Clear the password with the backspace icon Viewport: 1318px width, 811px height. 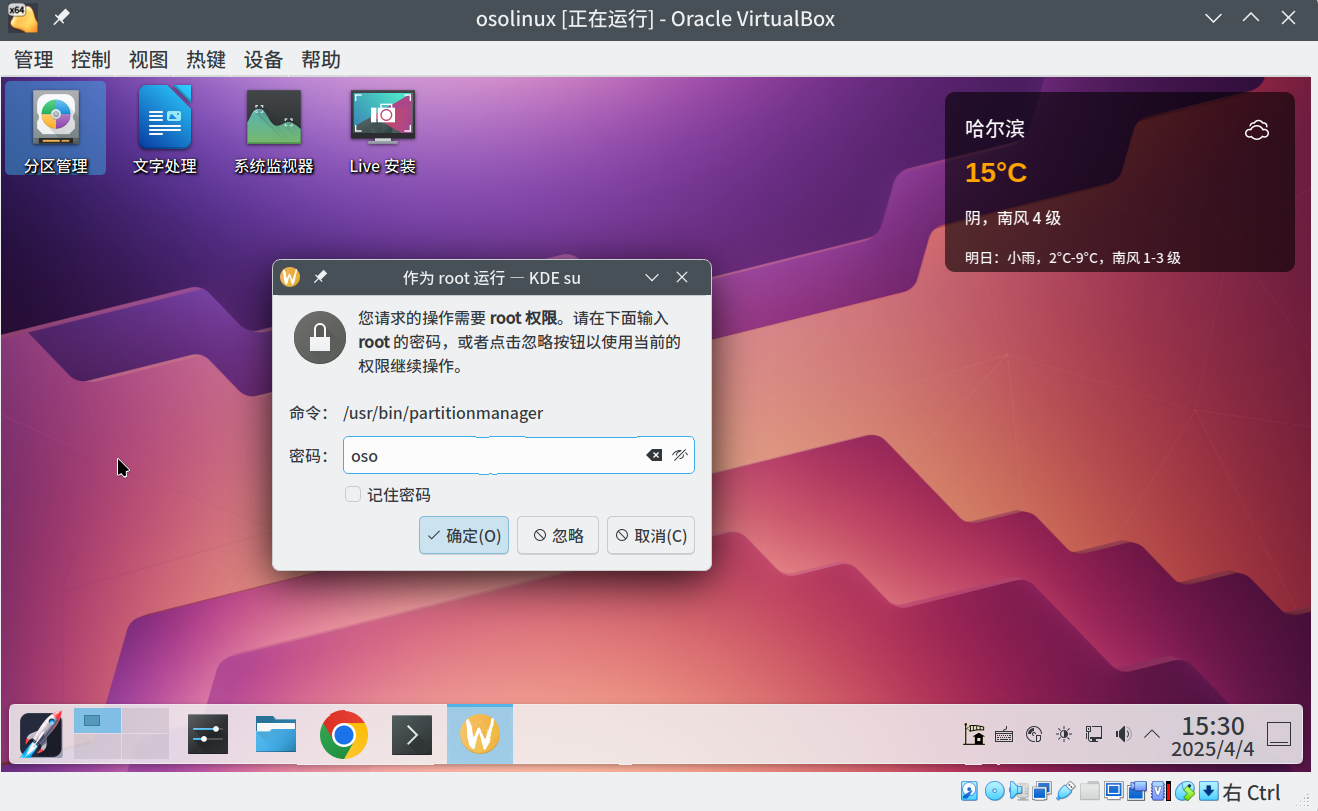654,455
